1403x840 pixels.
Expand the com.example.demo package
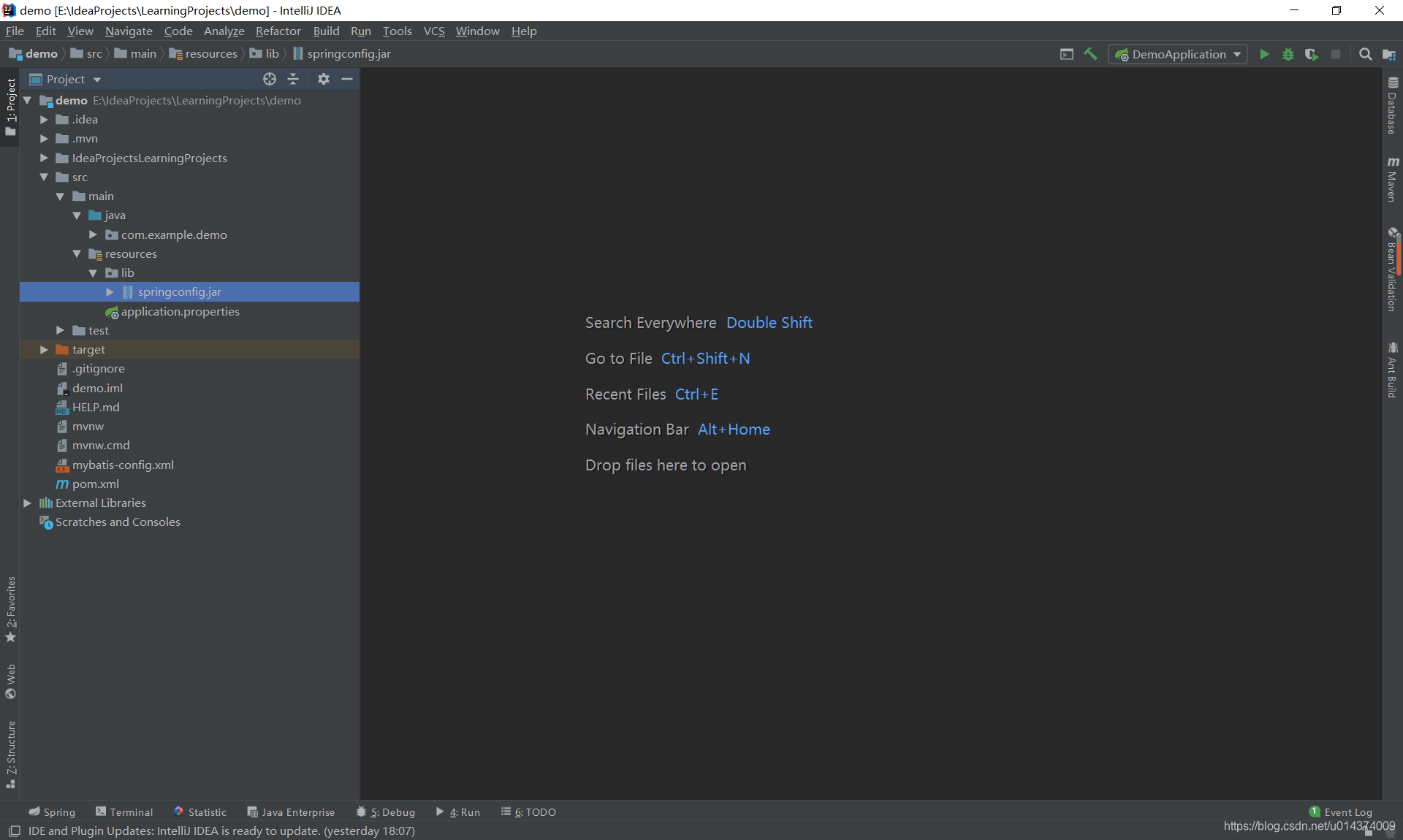click(x=93, y=234)
